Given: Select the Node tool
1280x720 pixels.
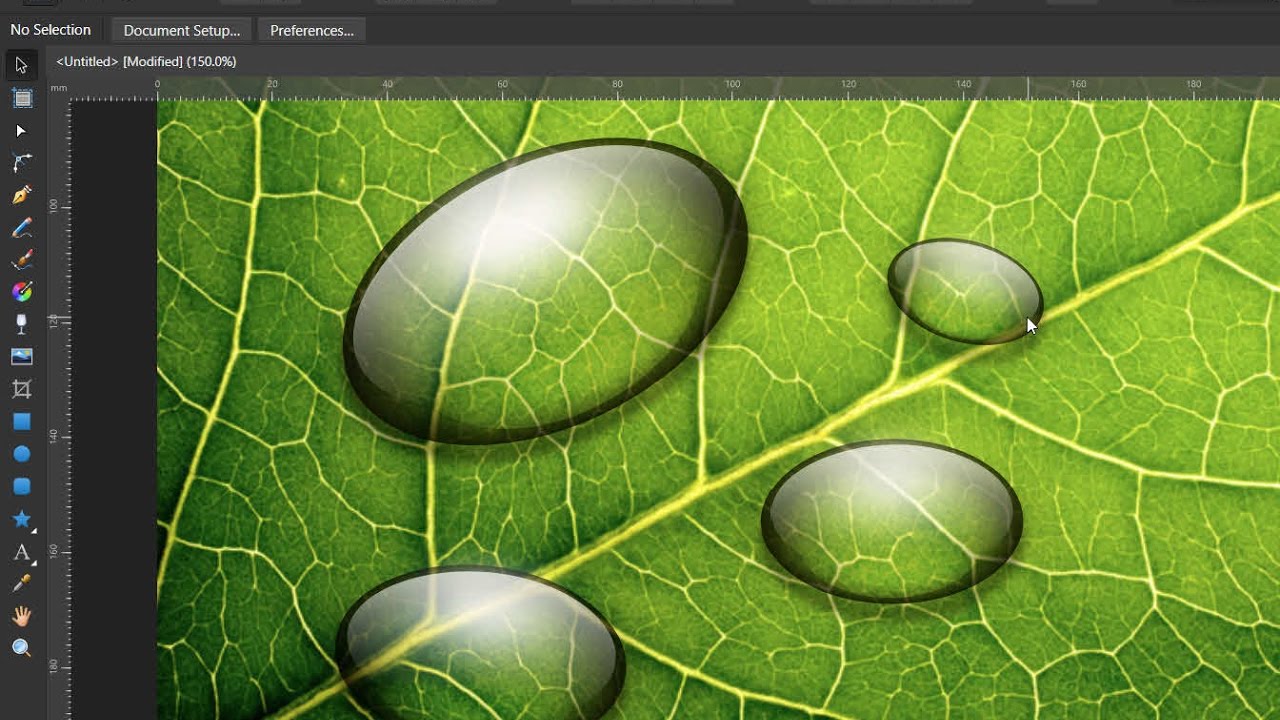Looking at the screenshot, I should 21,131.
